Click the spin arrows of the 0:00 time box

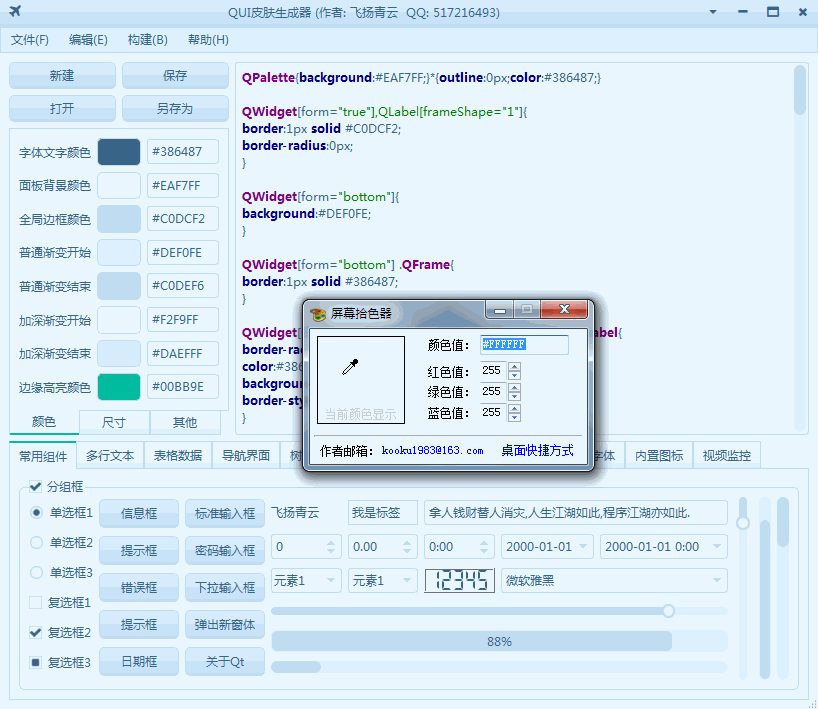pos(484,546)
